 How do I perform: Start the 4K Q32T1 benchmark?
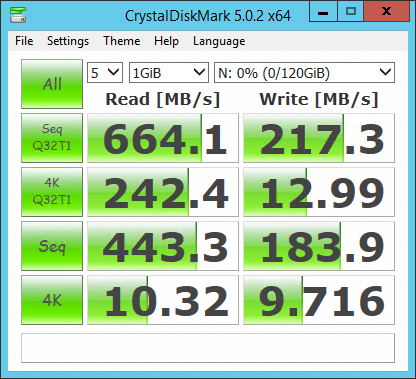click(52, 192)
